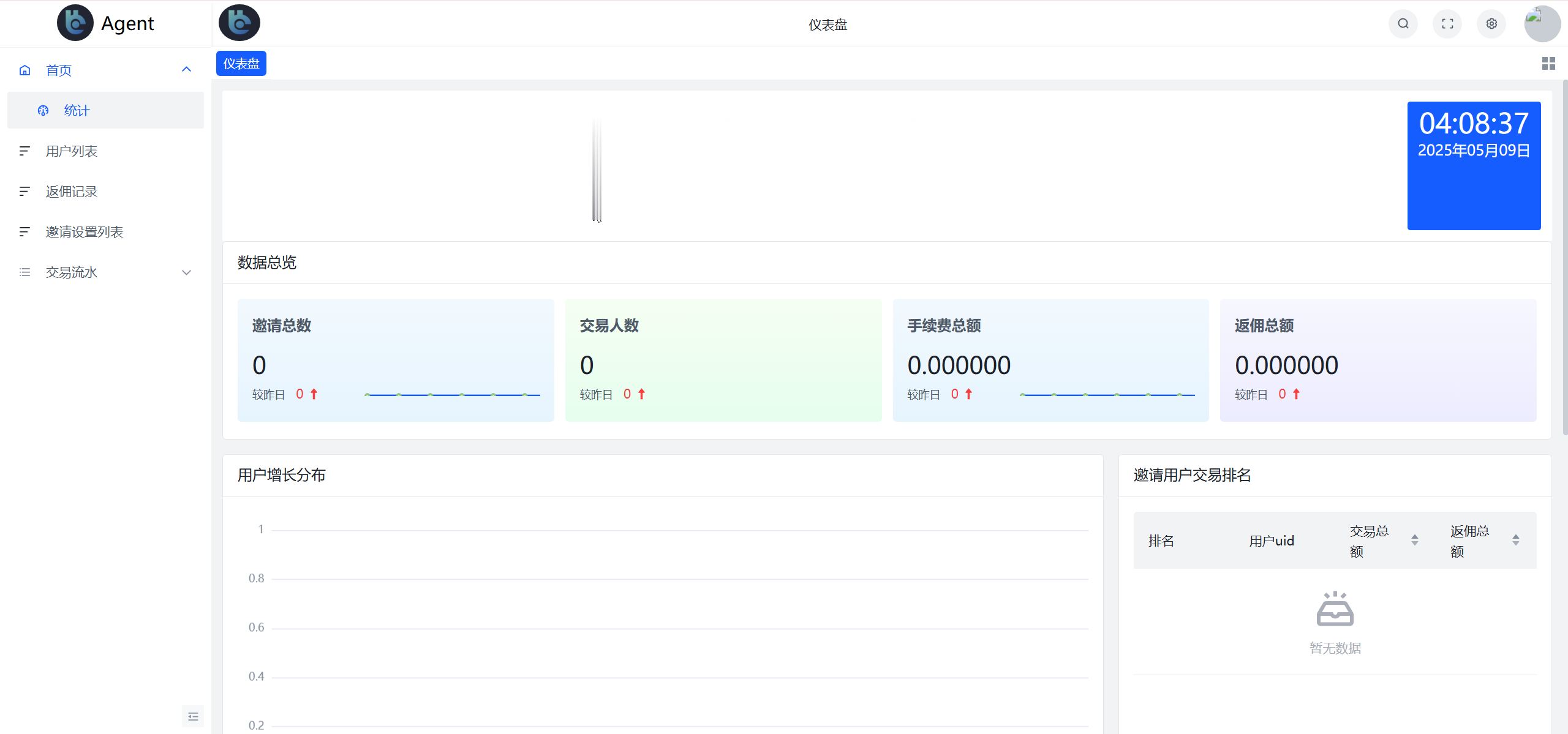This screenshot has height=734, width=1568.
Task: Open the 邀请设置列表 menu item
Action: pyautogui.click(x=84, y=231)
